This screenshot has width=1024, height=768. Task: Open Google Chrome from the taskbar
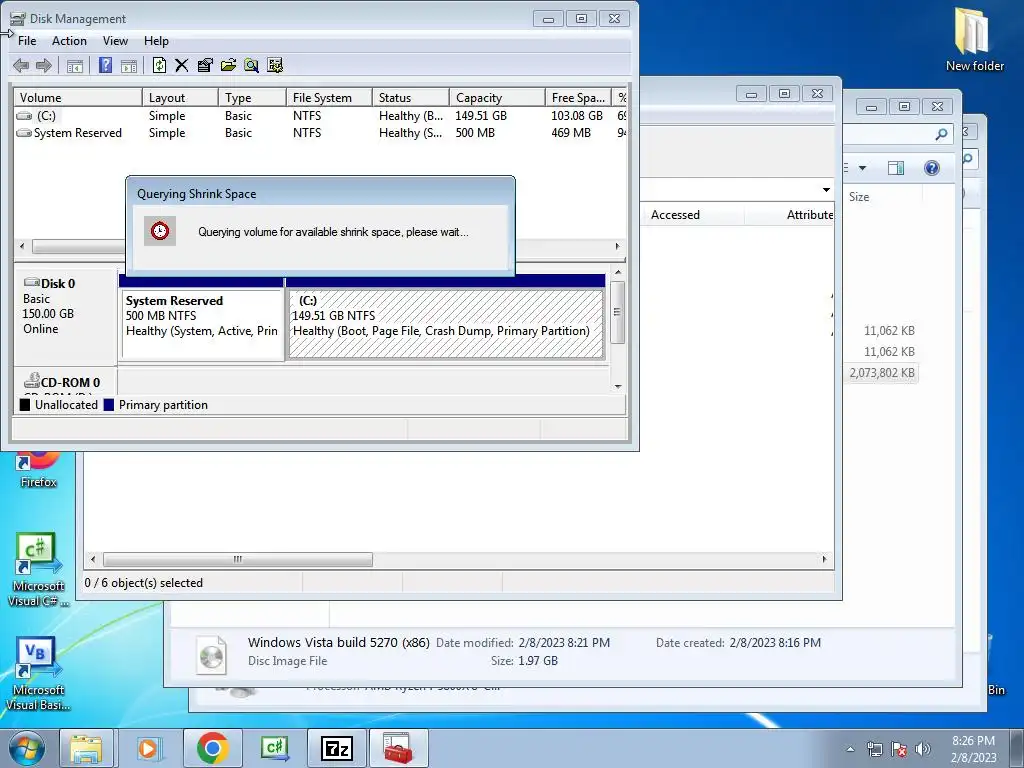[212, 748]
